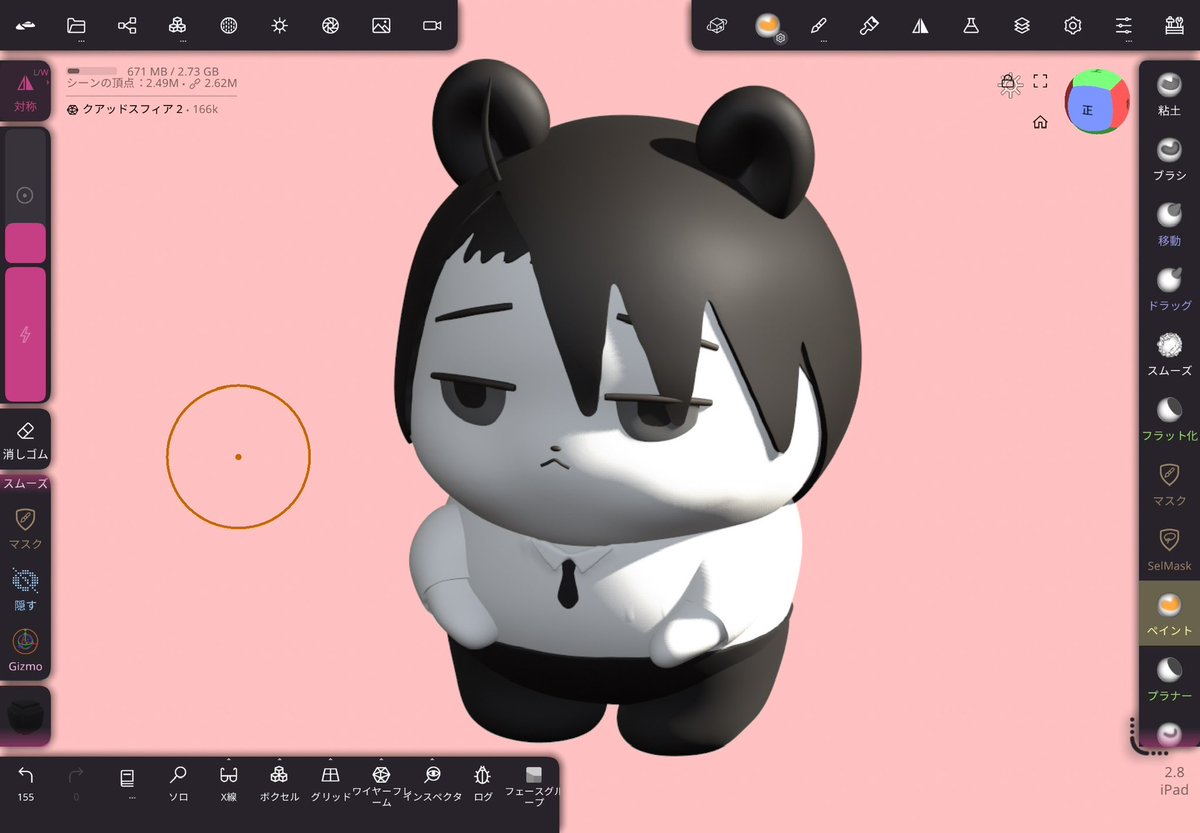
Task: Select the フラット化 flatten tool
Action: [x=1169, y=418]
